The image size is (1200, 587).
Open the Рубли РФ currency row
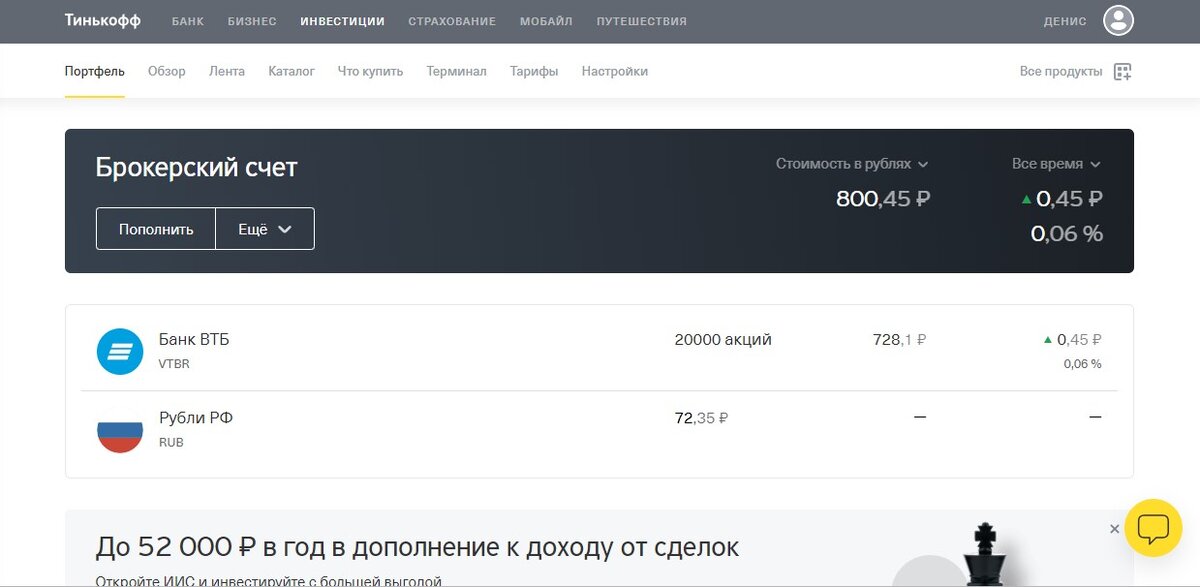[x=599, y=430]
